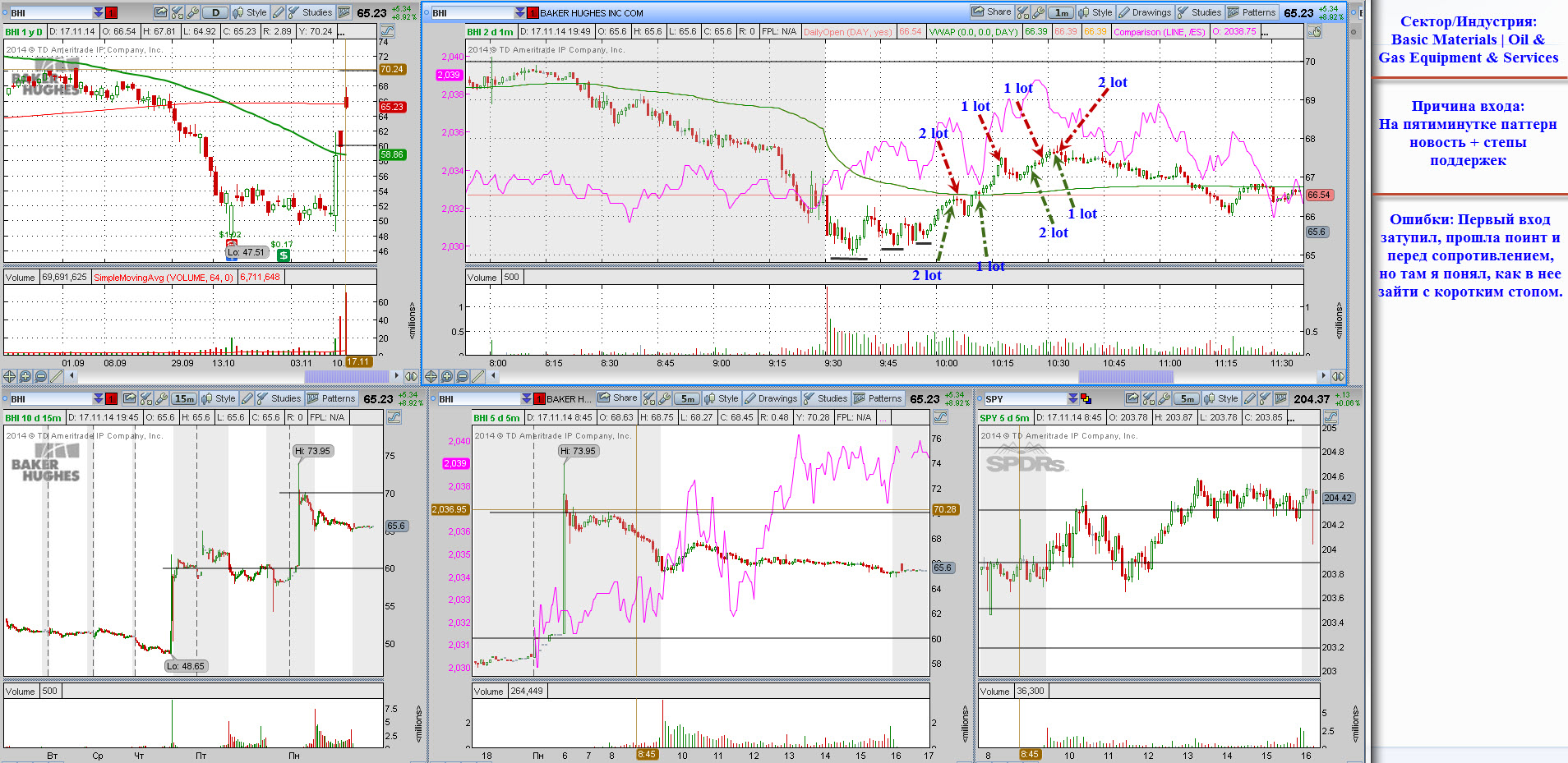Change the 1m timeframe on main chart
This screenshot has height=763, width=1568.
[1062, 12]
